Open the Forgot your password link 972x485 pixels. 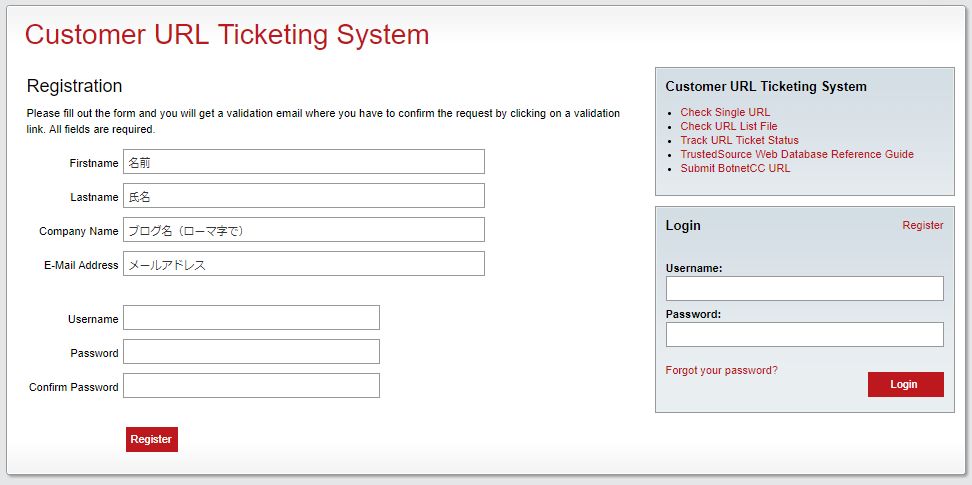[722, 370]
